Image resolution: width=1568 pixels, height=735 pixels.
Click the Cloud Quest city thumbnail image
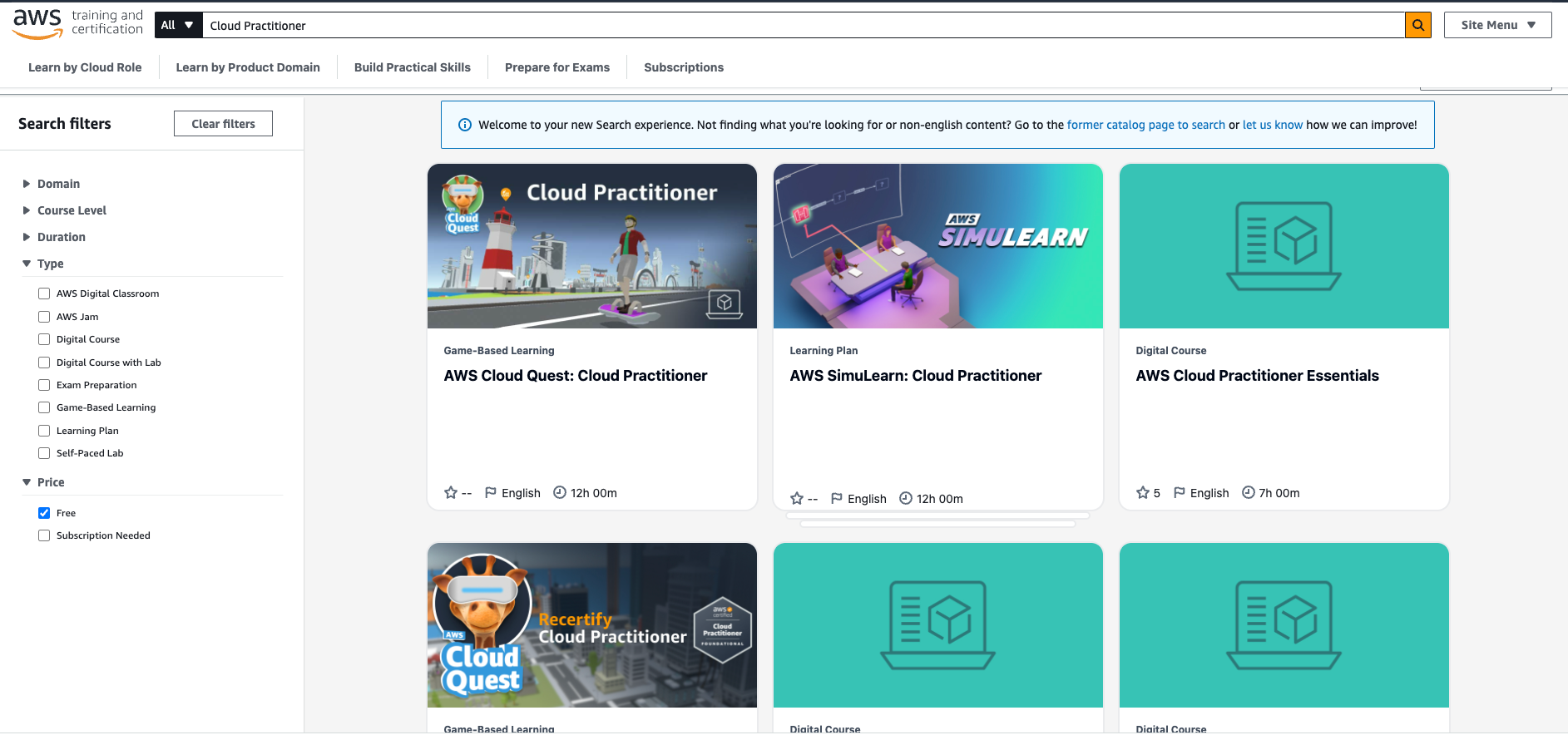592,246
